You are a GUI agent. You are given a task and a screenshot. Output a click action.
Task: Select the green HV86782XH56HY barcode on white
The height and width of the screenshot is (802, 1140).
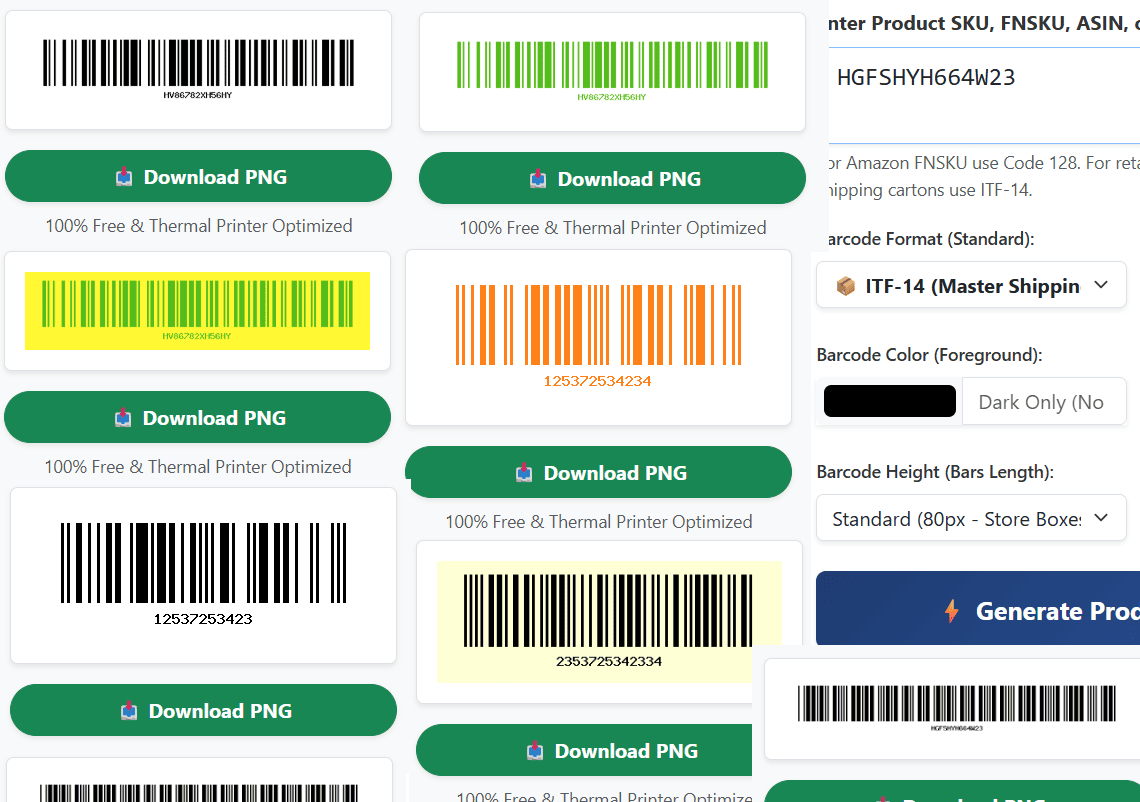coord(612,71)
